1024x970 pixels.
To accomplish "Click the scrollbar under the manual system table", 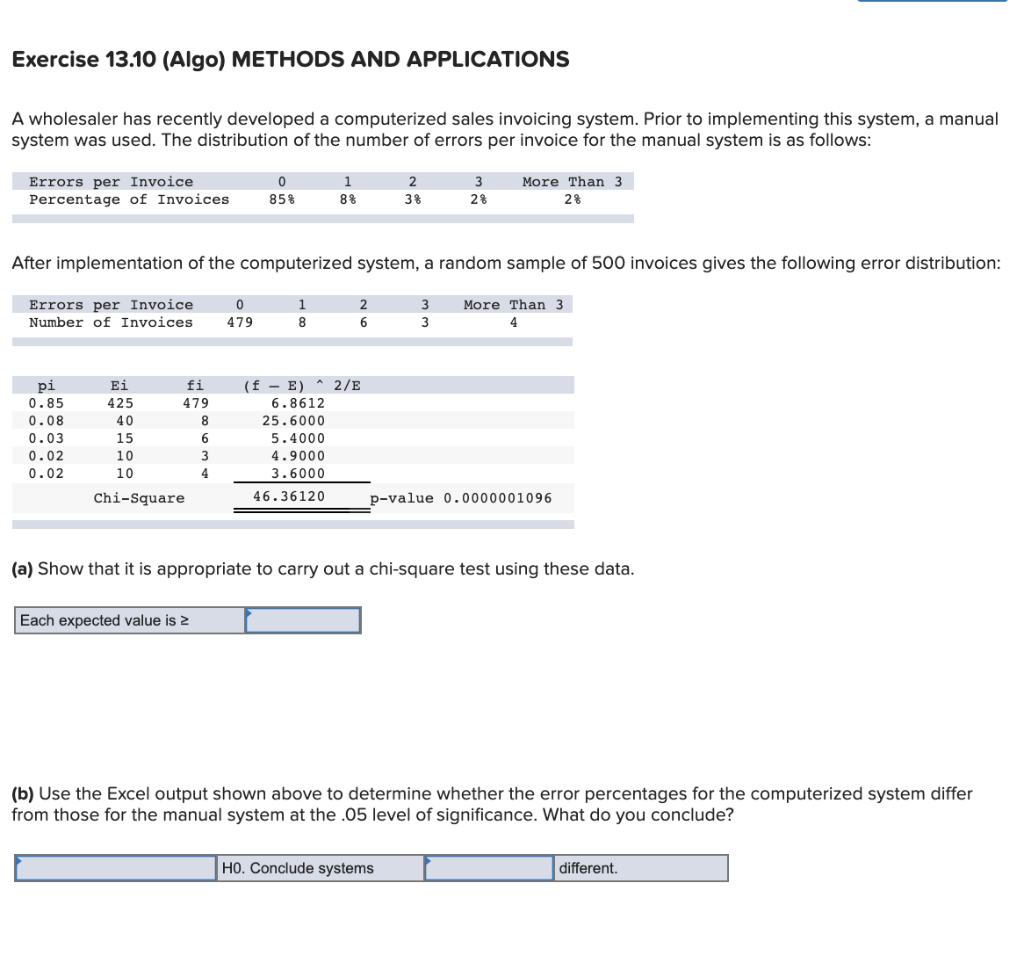I will tap(320, 217).
